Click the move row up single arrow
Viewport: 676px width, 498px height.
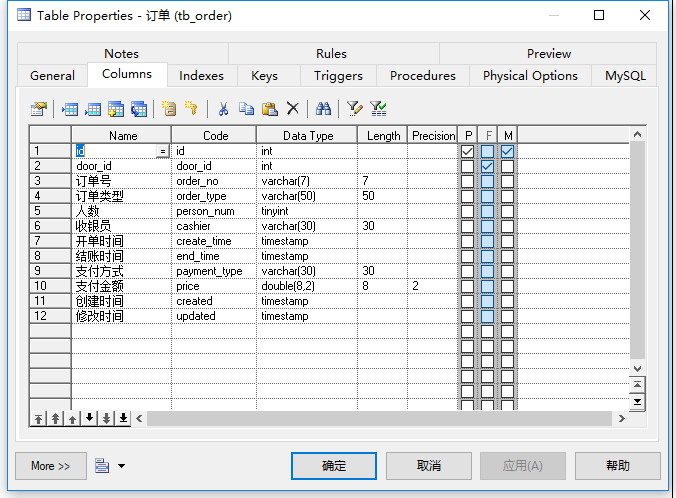(72, 418)
